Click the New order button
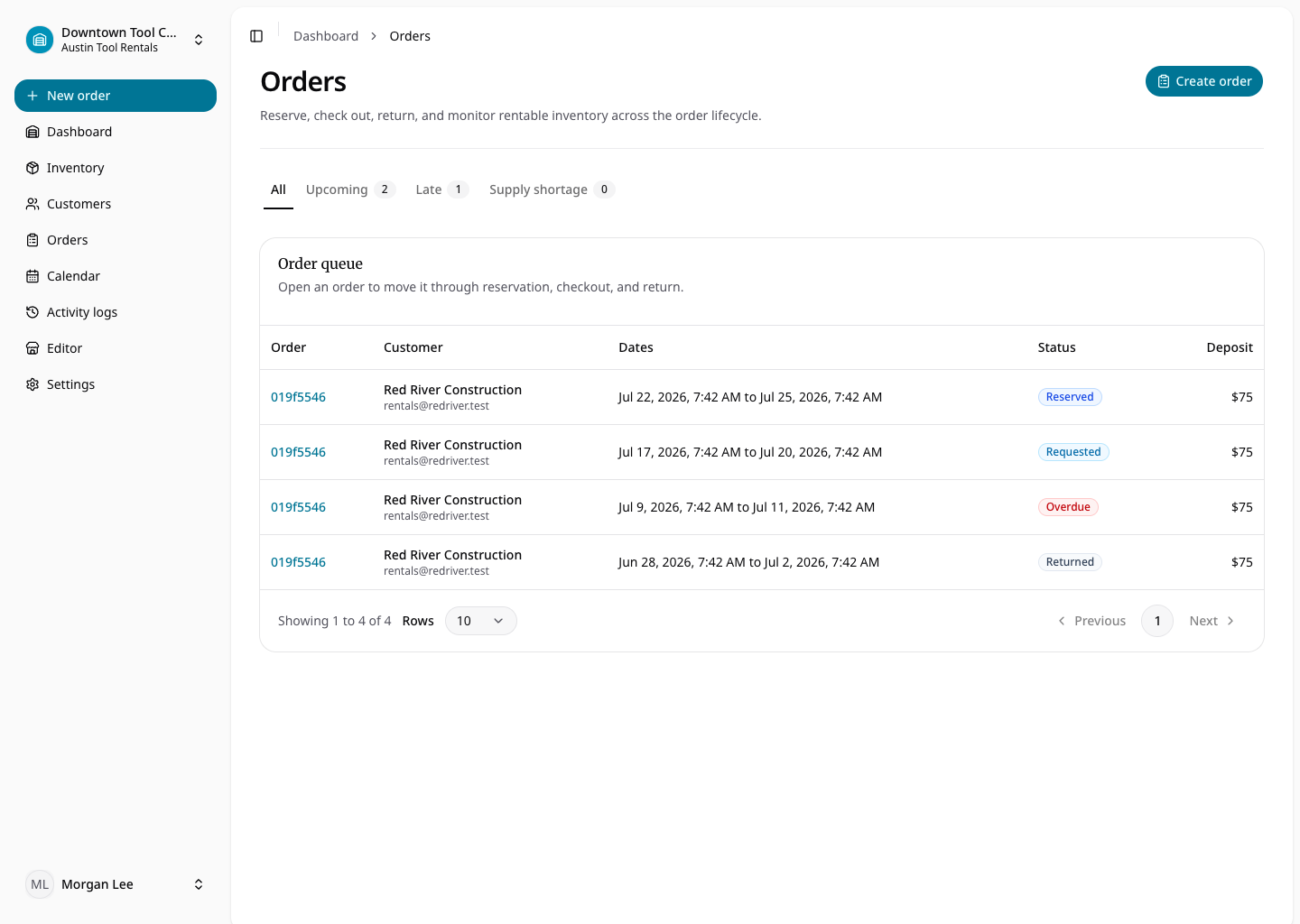Image resolution: width=1300 pixels, height=924 pixels. (116, 96)
